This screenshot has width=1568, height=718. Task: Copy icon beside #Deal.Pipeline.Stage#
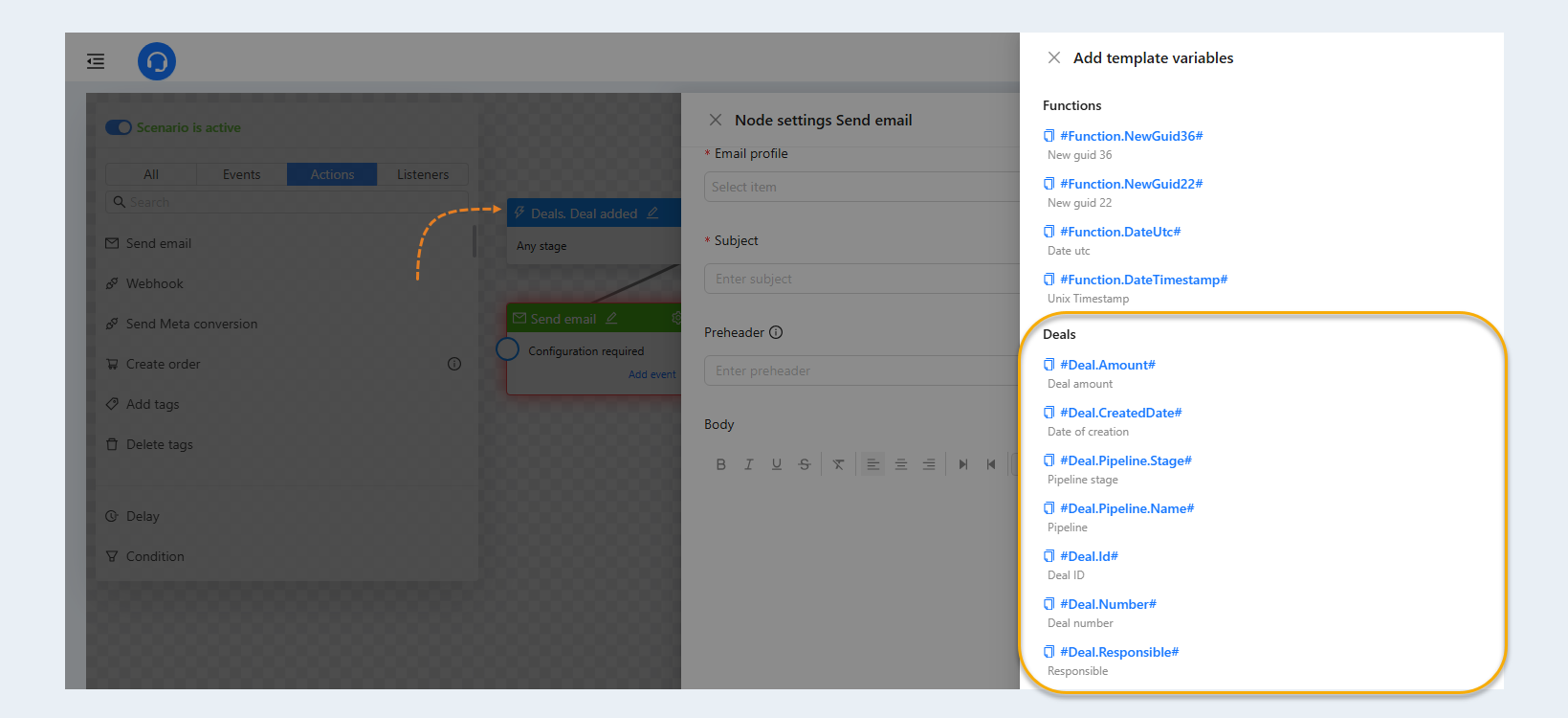pos(1049,460)
